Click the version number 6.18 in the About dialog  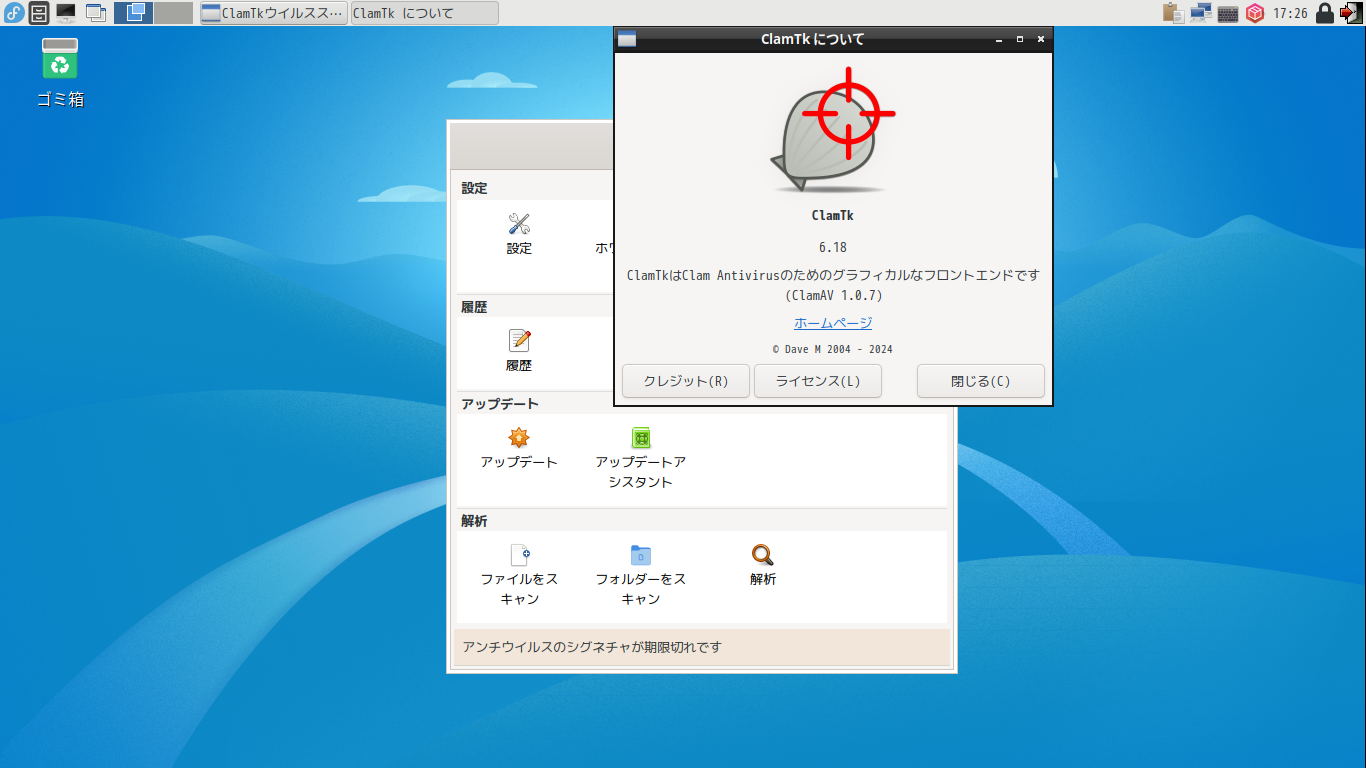tap(833, 247)
